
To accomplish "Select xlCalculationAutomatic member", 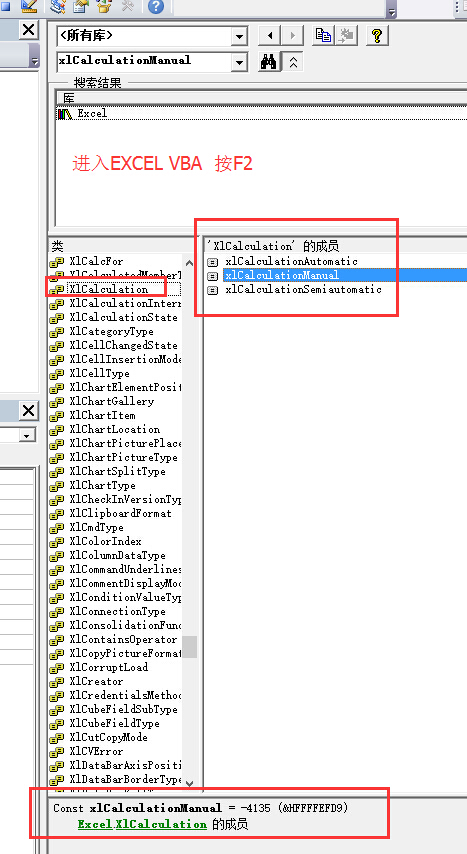I will (x=291, y=261).
